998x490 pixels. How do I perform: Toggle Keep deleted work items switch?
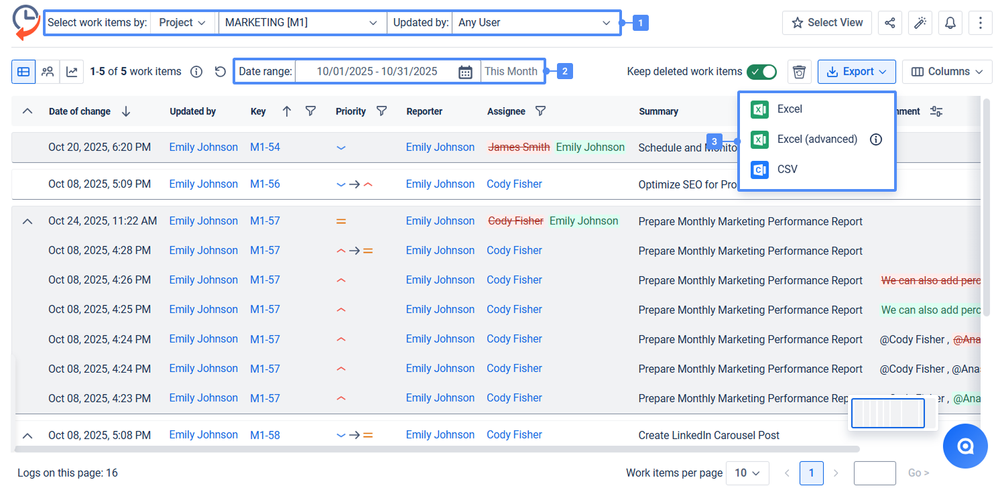pyautogui.click(x=761, y=72)
